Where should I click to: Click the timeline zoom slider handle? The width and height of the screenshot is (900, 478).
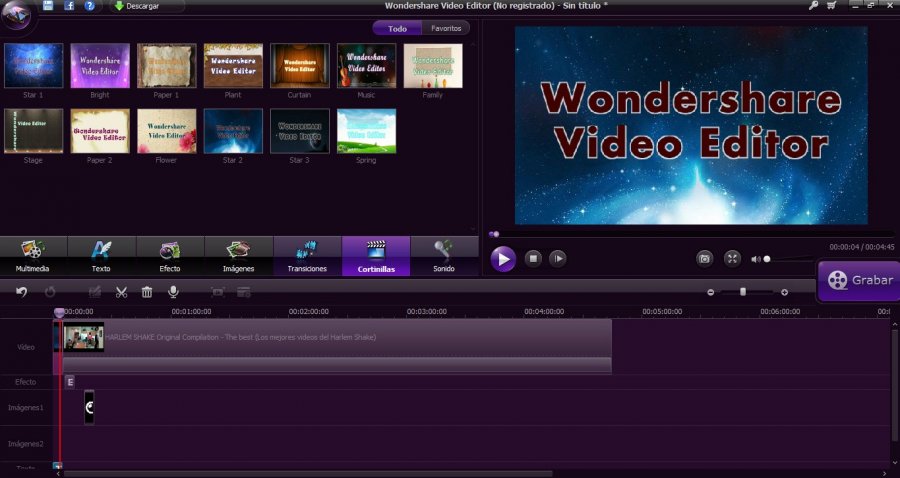point(743,292)
